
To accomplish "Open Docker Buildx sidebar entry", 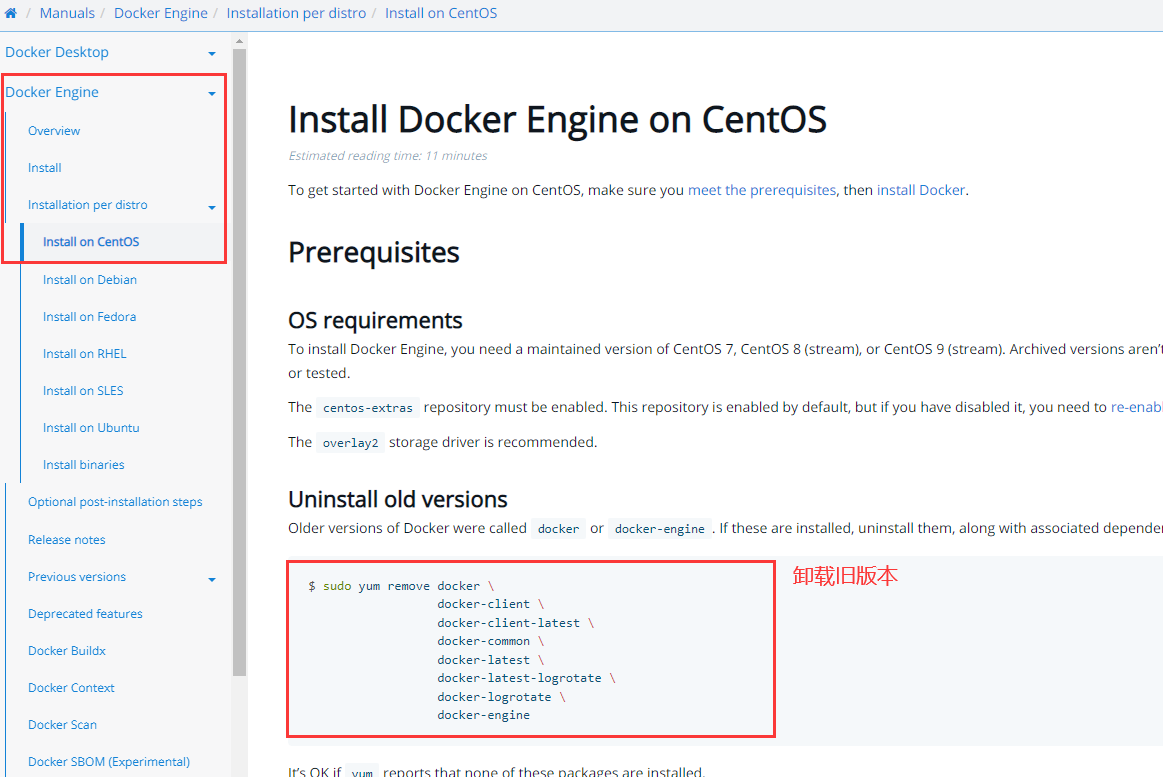I will pyautogui.click(x=66, y=651).
